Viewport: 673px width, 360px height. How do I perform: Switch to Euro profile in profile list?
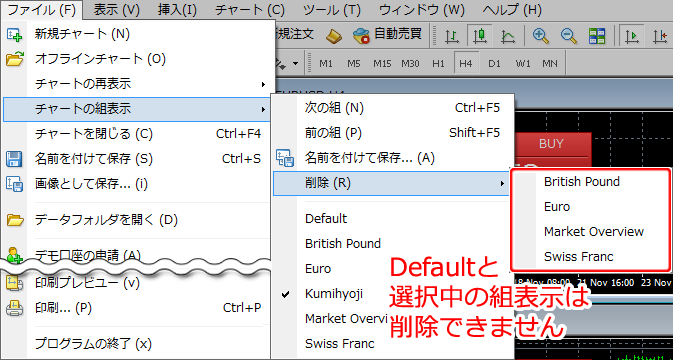click(x=318, y=269)
